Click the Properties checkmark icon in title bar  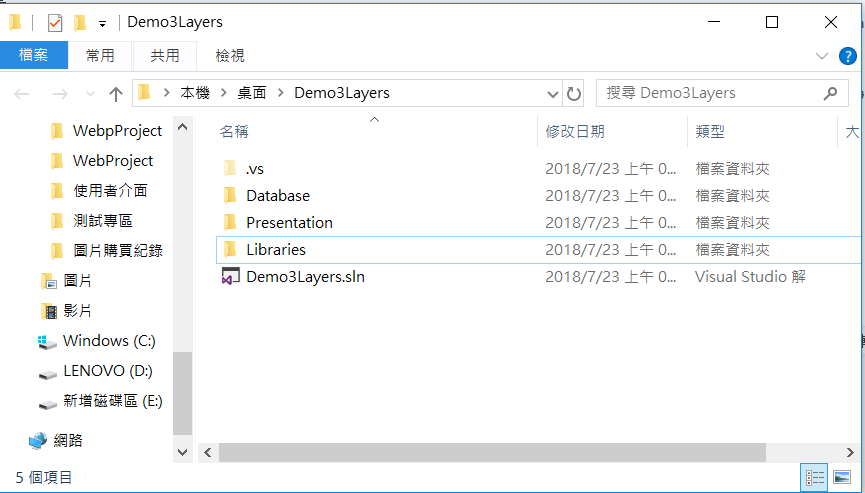(x=55, y=22)
